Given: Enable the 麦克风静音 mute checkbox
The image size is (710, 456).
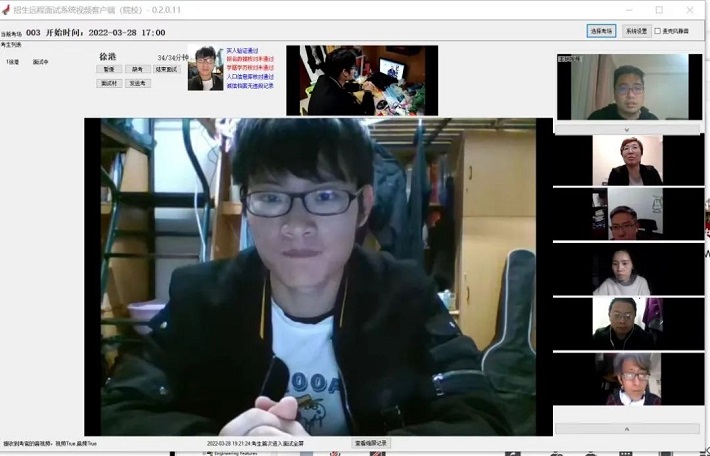Looking at the screenshot, I should point(657,31).
